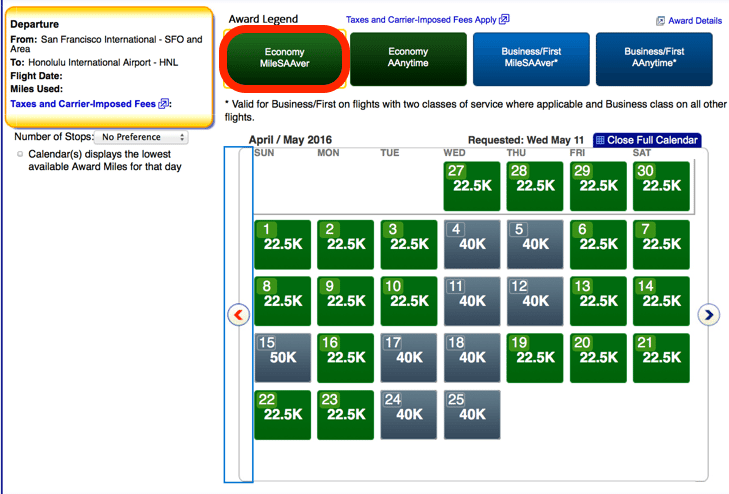Click Requested: Wed May 11 text

click(x=525, y=140)
